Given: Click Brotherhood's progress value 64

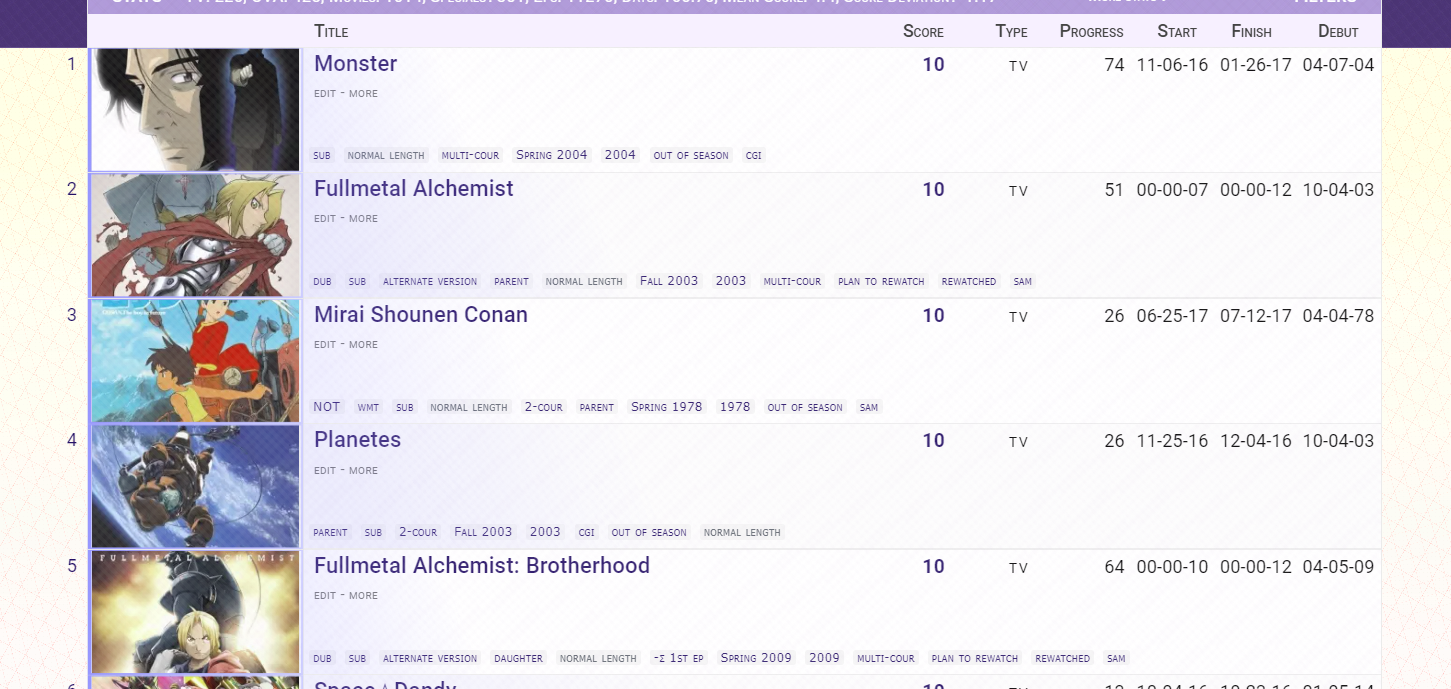Looking at the screenshot, I should [x=1114, y=567].
